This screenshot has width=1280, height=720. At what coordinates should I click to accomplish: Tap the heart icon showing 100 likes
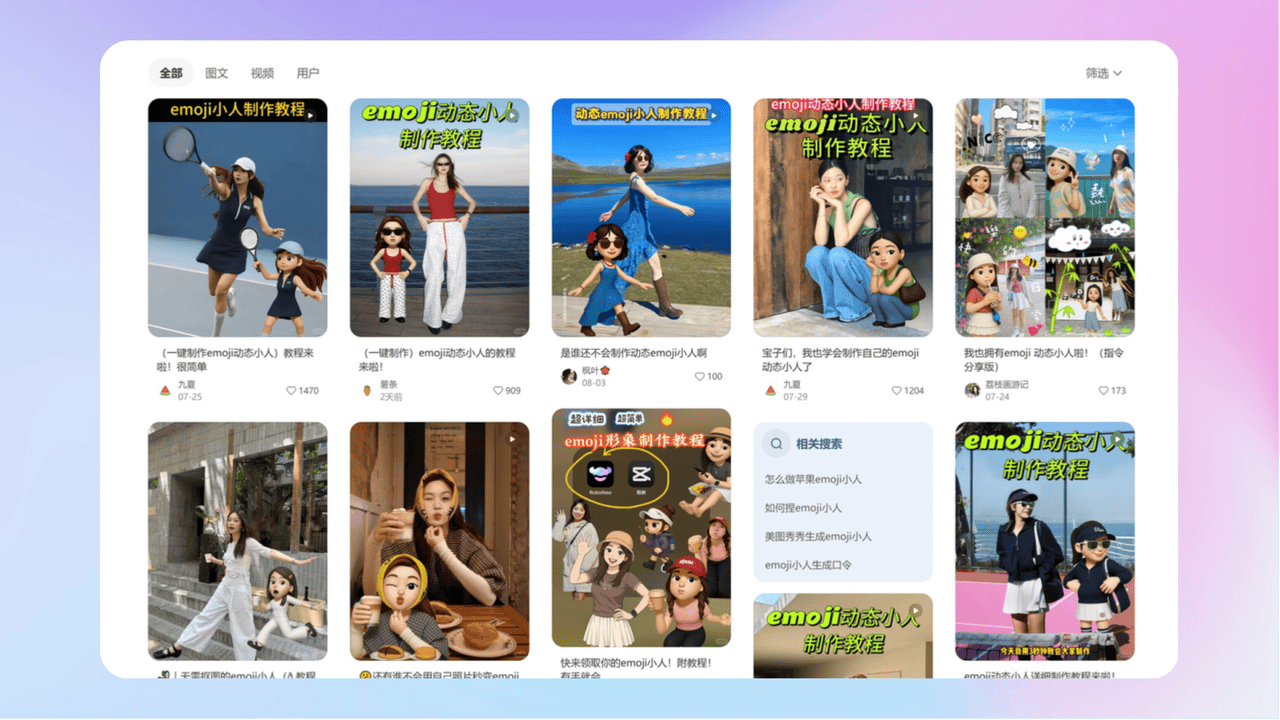pyautogui.click(x=700, y=377)
